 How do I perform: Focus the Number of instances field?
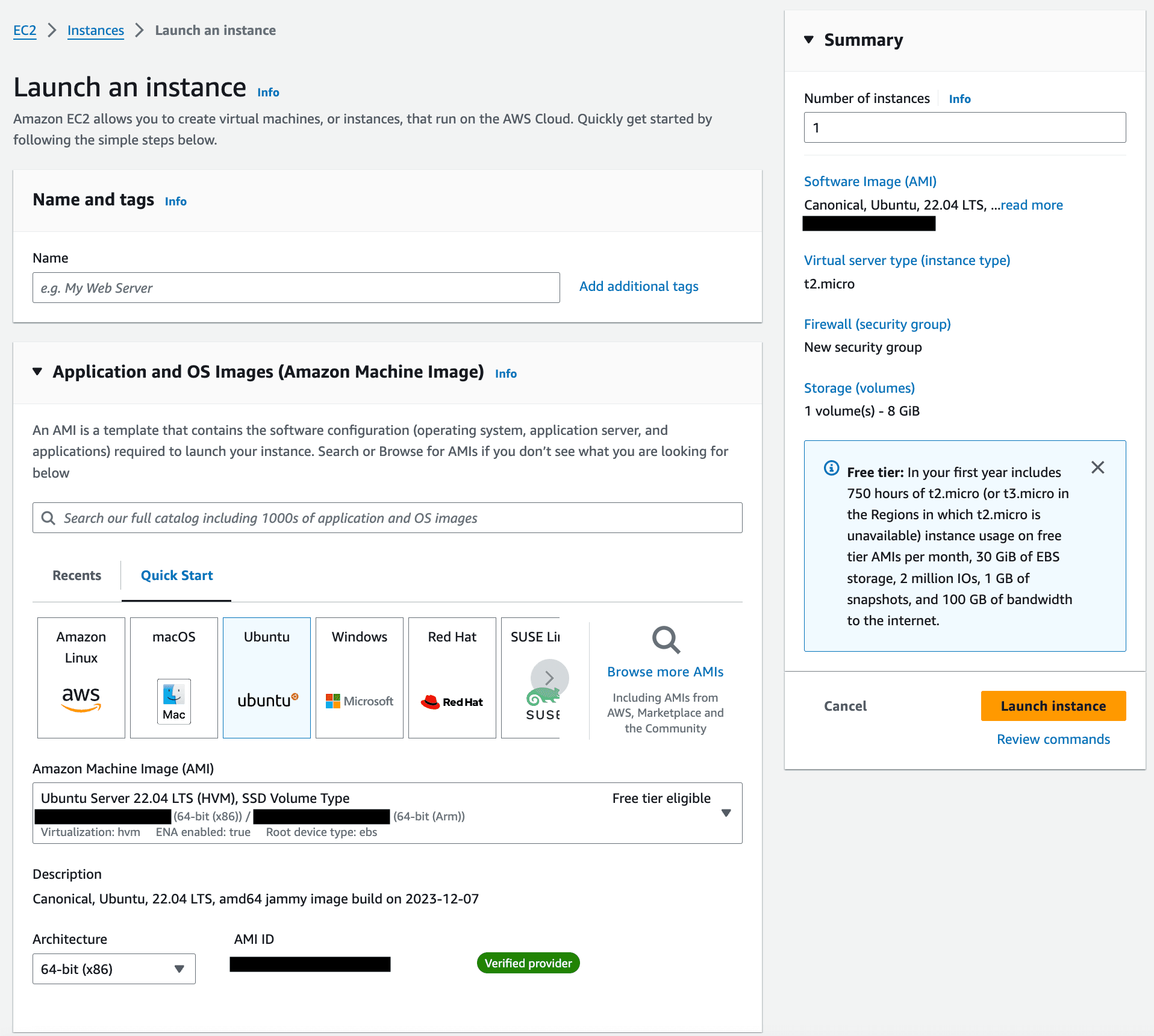click(x=965, y=128)
